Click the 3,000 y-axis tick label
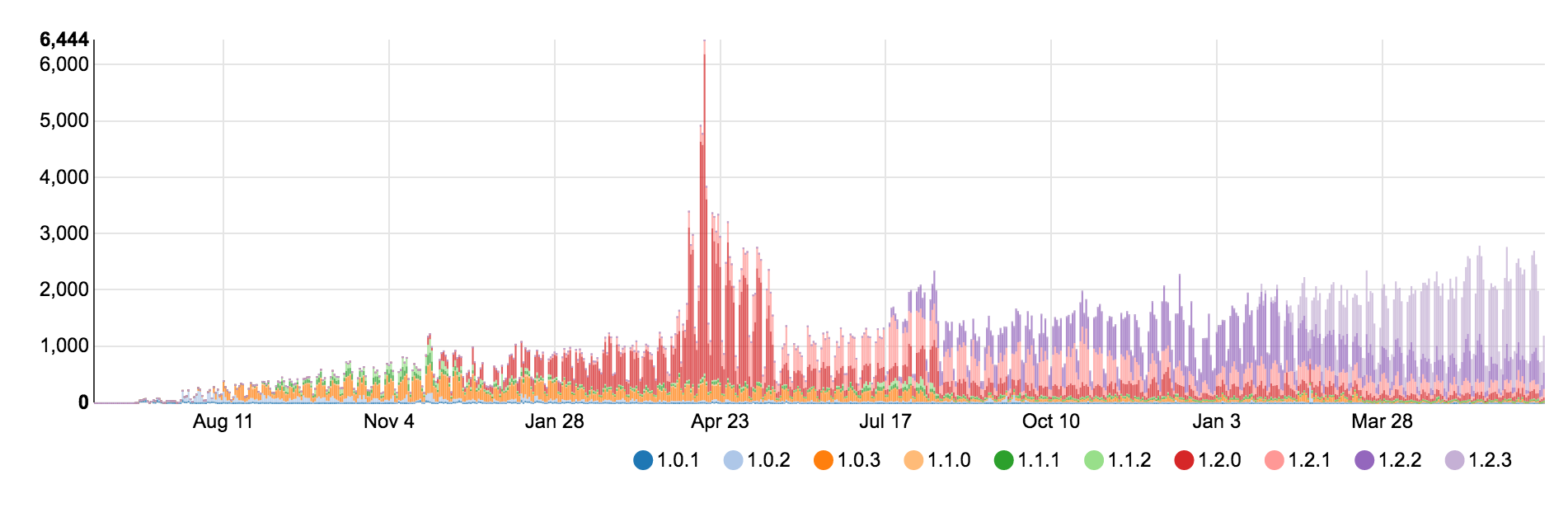Viewport: 1568px width, 508px height. coord(63,233)
